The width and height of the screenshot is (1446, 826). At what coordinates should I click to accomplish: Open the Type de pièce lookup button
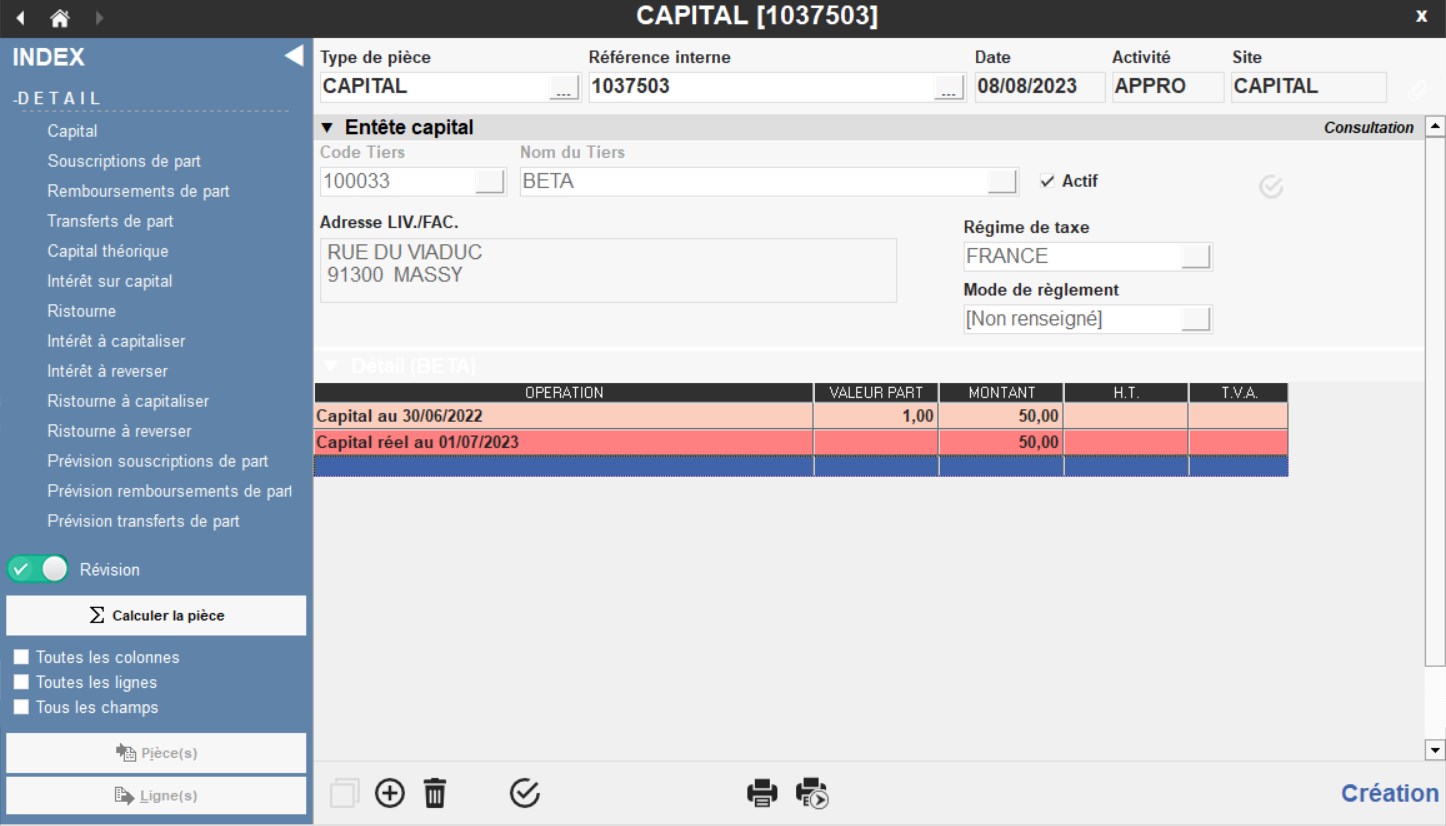click(564, 88)
